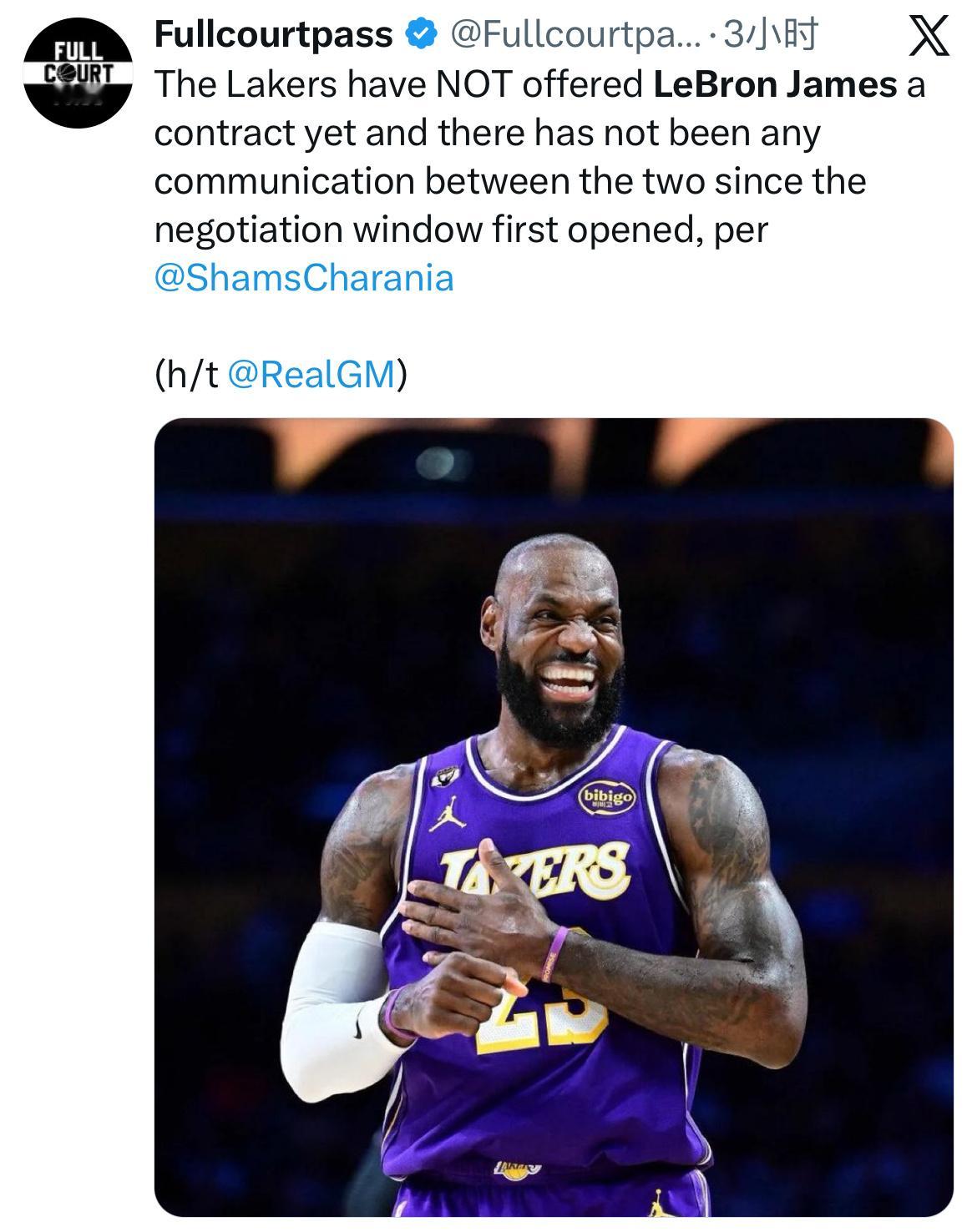Click the 3小时 post timestamp
The image size is (977, 1232).
[771, 34]
